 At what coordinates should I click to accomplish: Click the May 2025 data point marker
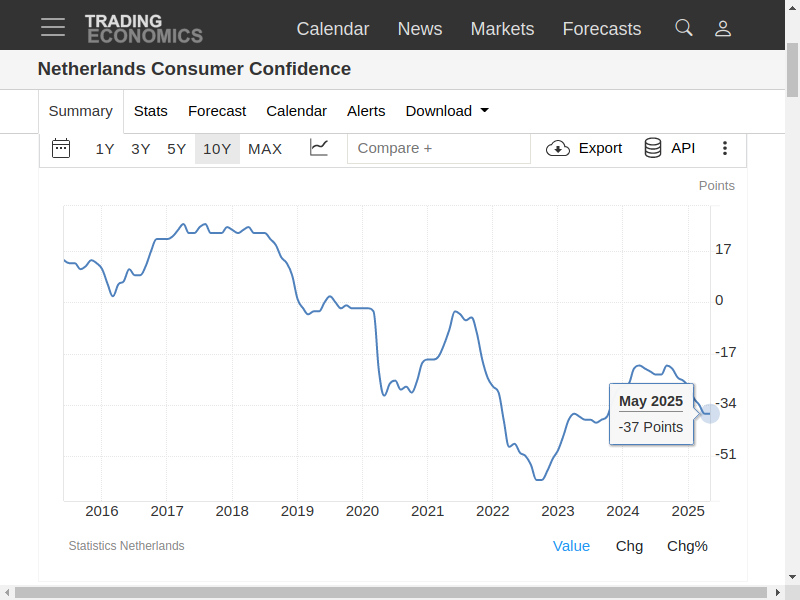coord(709,413)
